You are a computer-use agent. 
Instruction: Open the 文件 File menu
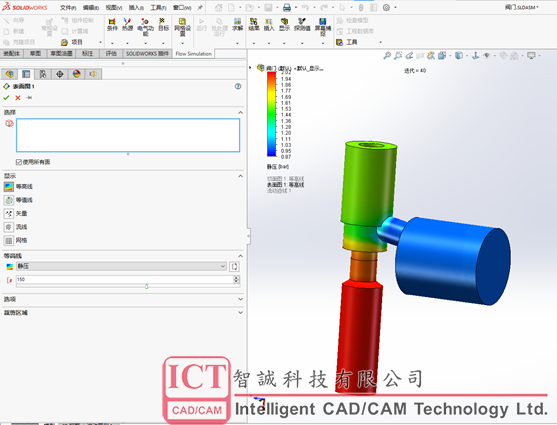point(68,7)
